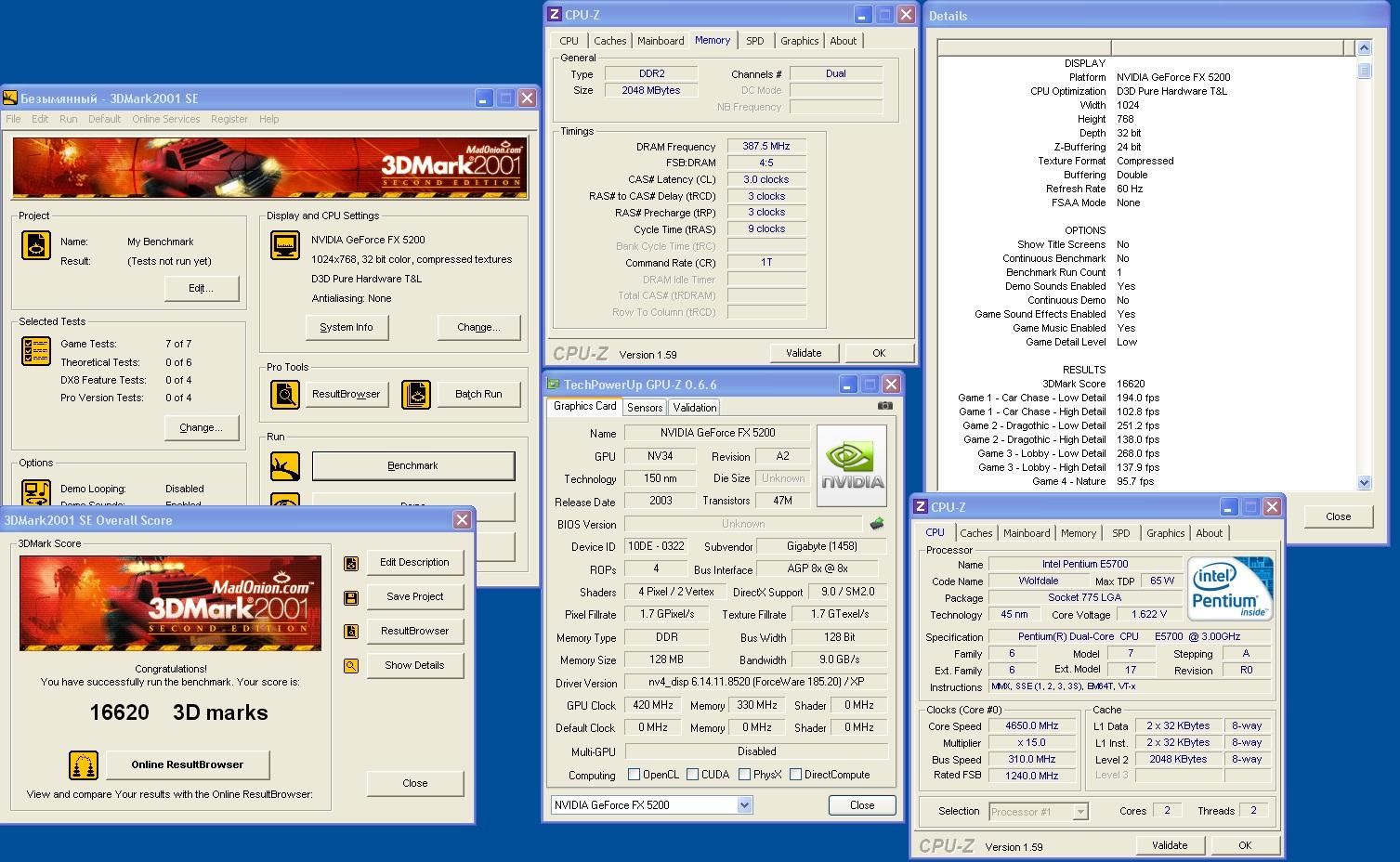Click Close in the GPU-Z window
Image resolution: width=1400 pixels, height=862 pixels.
pyautogui.click(x=862, y=805)
